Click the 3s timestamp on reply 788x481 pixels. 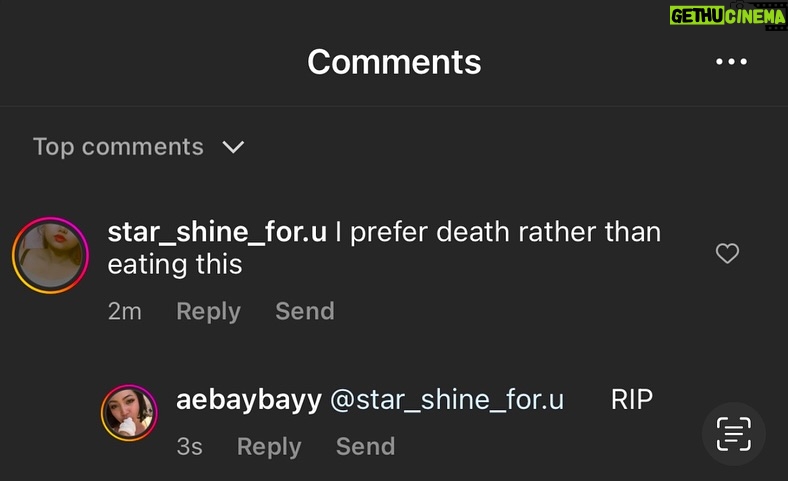tap(189, 446)
